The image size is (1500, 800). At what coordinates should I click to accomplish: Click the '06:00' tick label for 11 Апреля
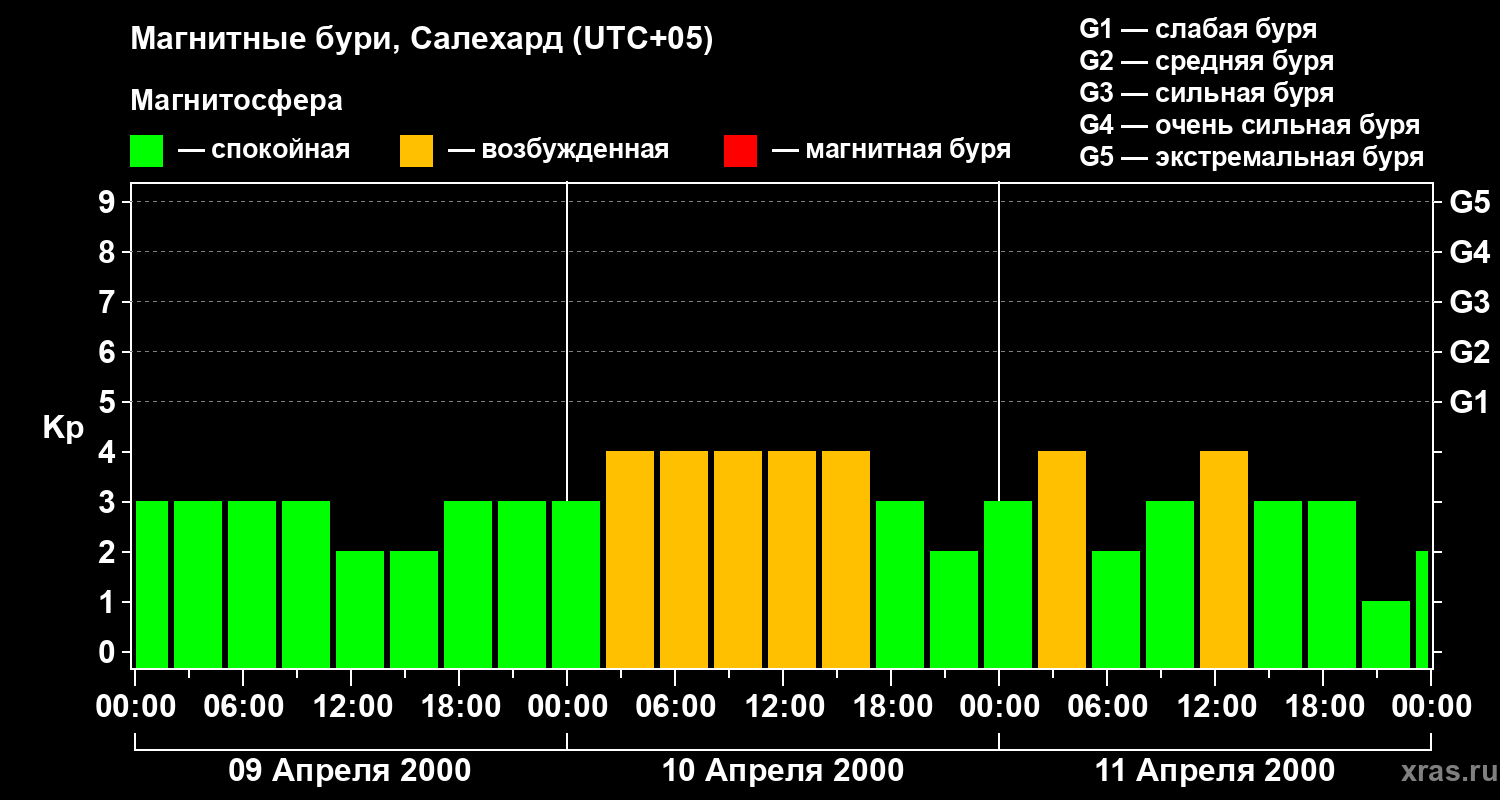(1107, 707)
